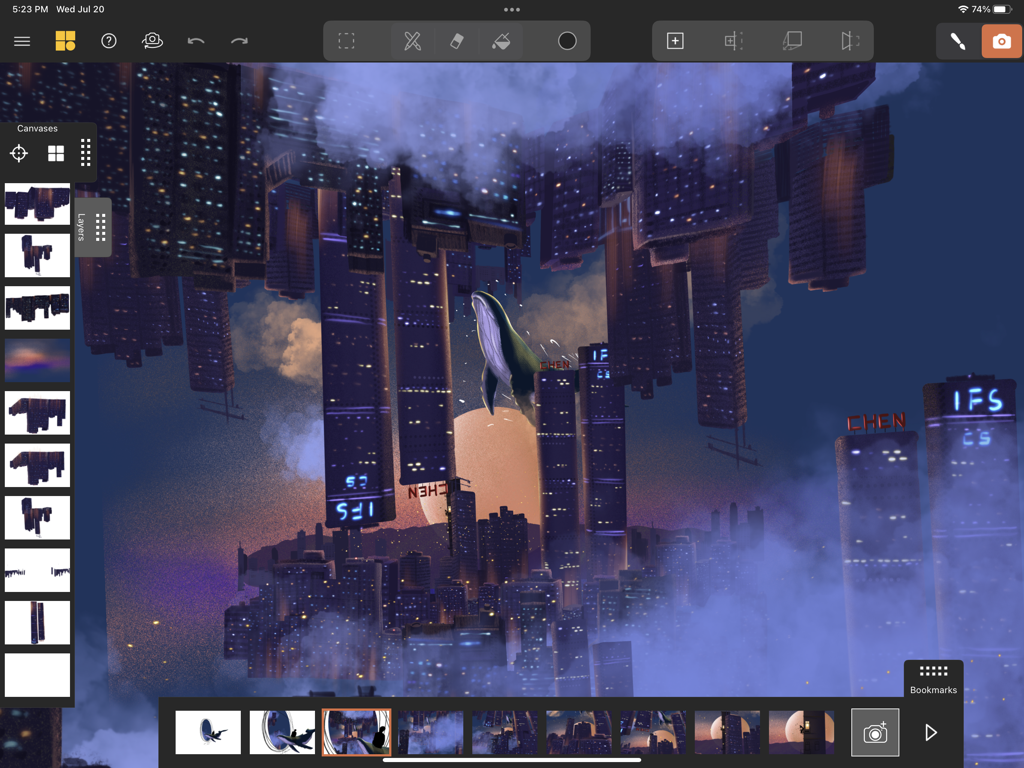Select the scissors cut tool
This screenshot has height=768, width=1024.
[x=412, y=41]
